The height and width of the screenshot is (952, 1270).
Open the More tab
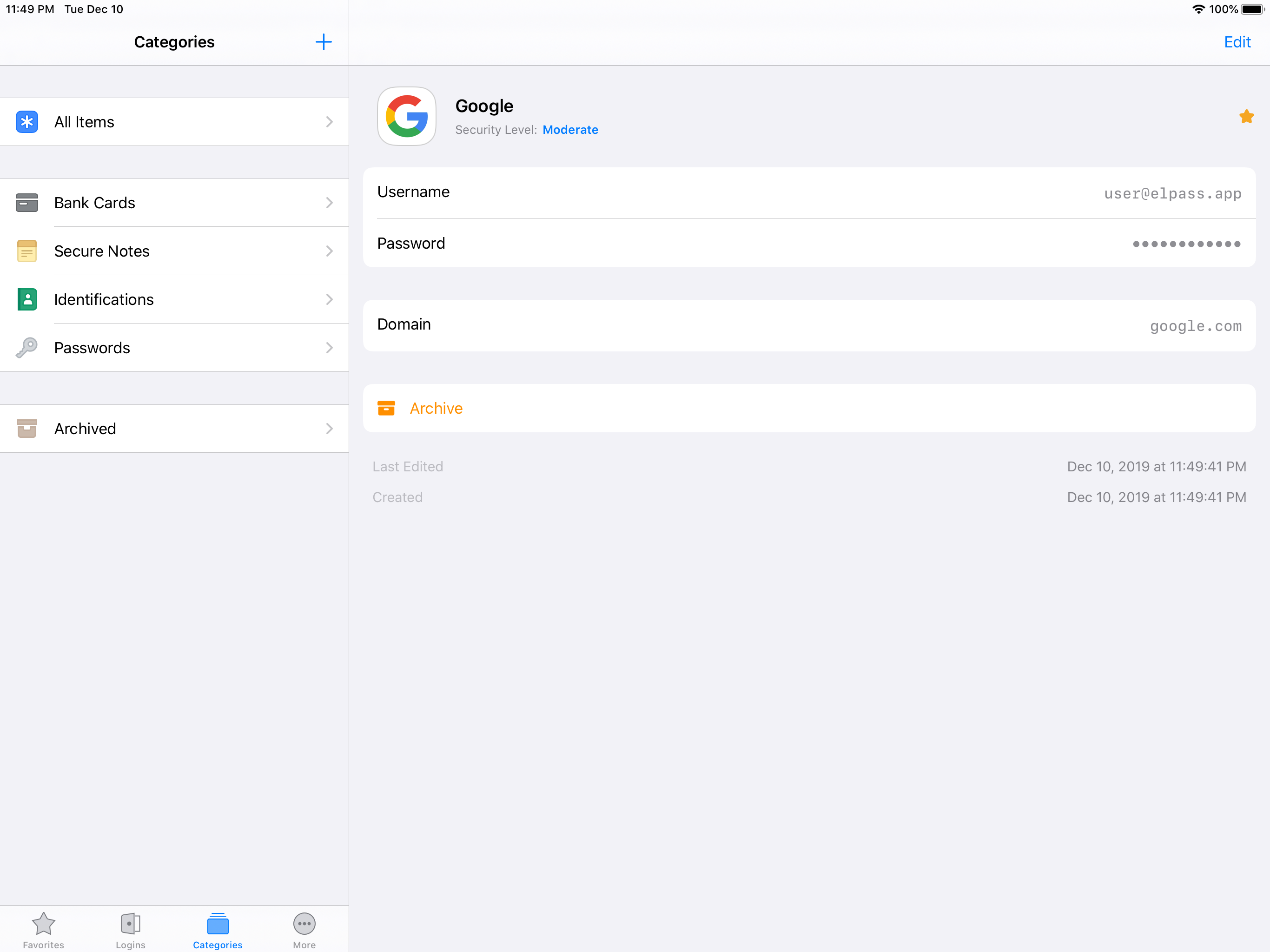(x=304, y=930)
